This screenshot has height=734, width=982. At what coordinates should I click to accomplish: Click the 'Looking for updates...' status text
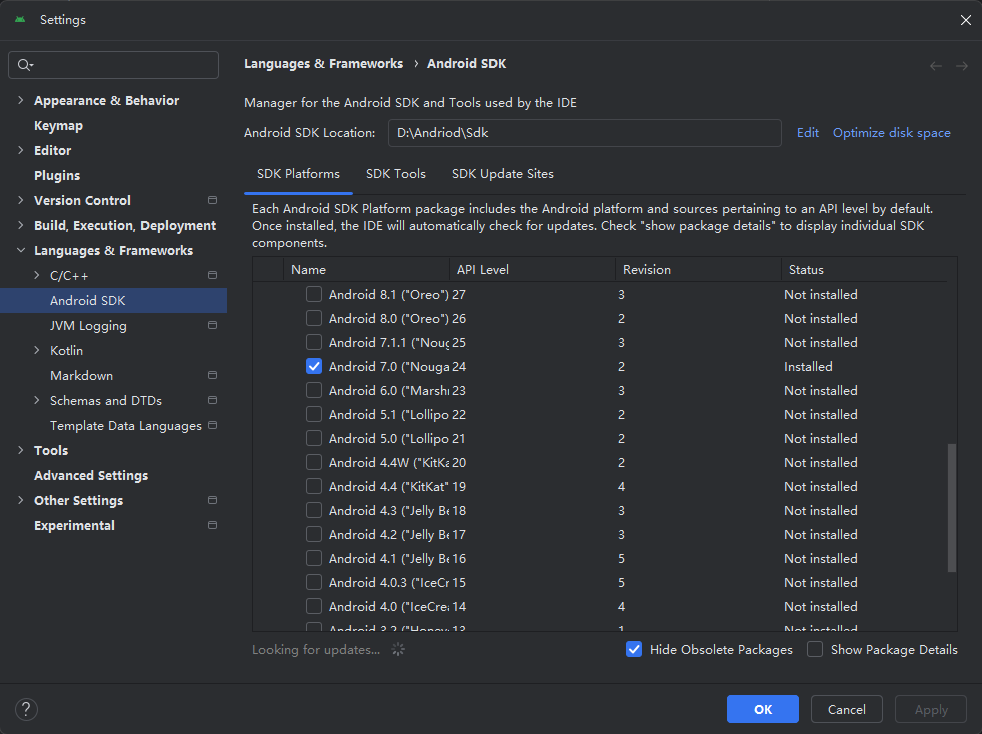pos(316,649)
